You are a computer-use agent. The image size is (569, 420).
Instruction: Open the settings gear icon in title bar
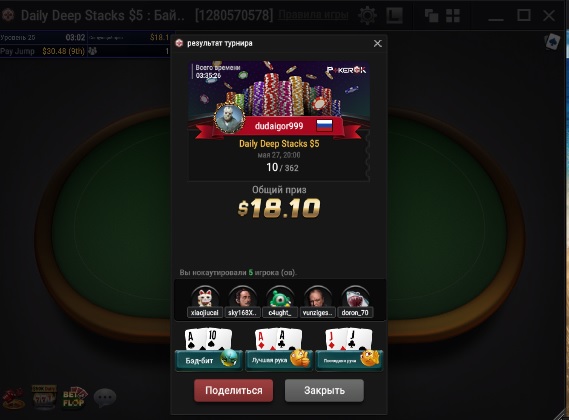click(x=368, y=16)
